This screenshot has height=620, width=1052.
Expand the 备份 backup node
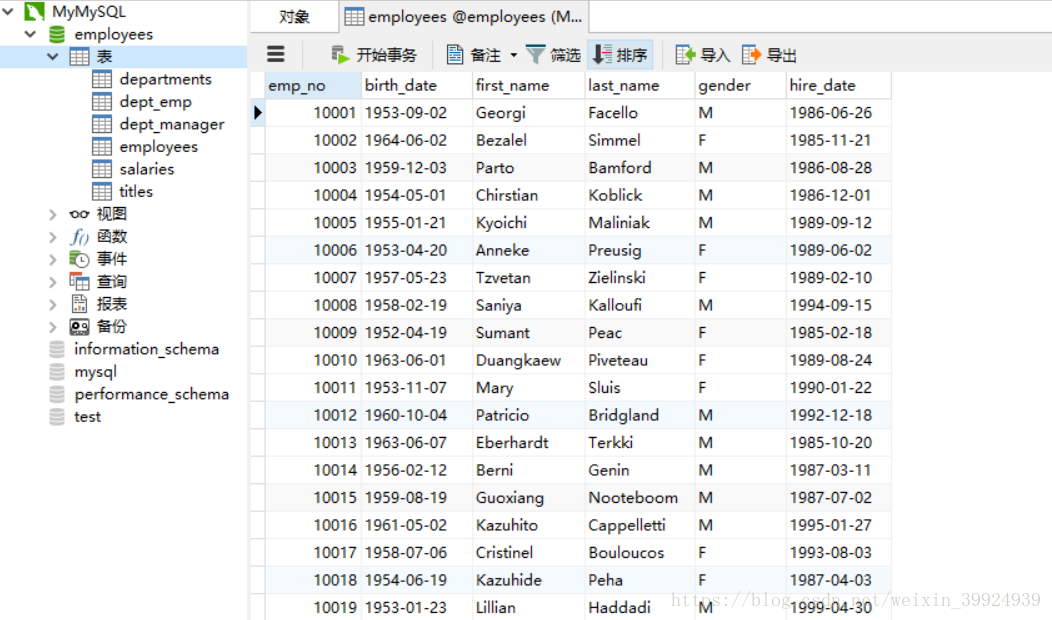tap(52, 327)
